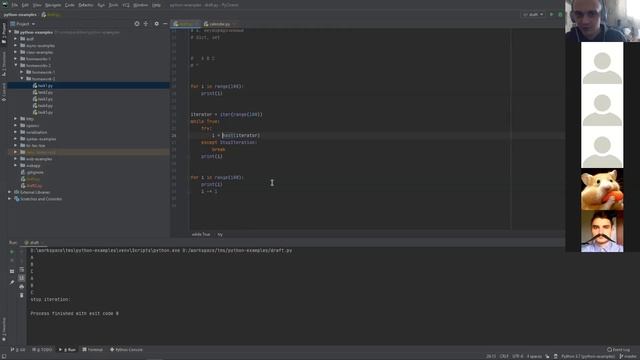Open the Refactor menu
The width and height of the screenshot is (640, 360).
(x=86, y=5)
